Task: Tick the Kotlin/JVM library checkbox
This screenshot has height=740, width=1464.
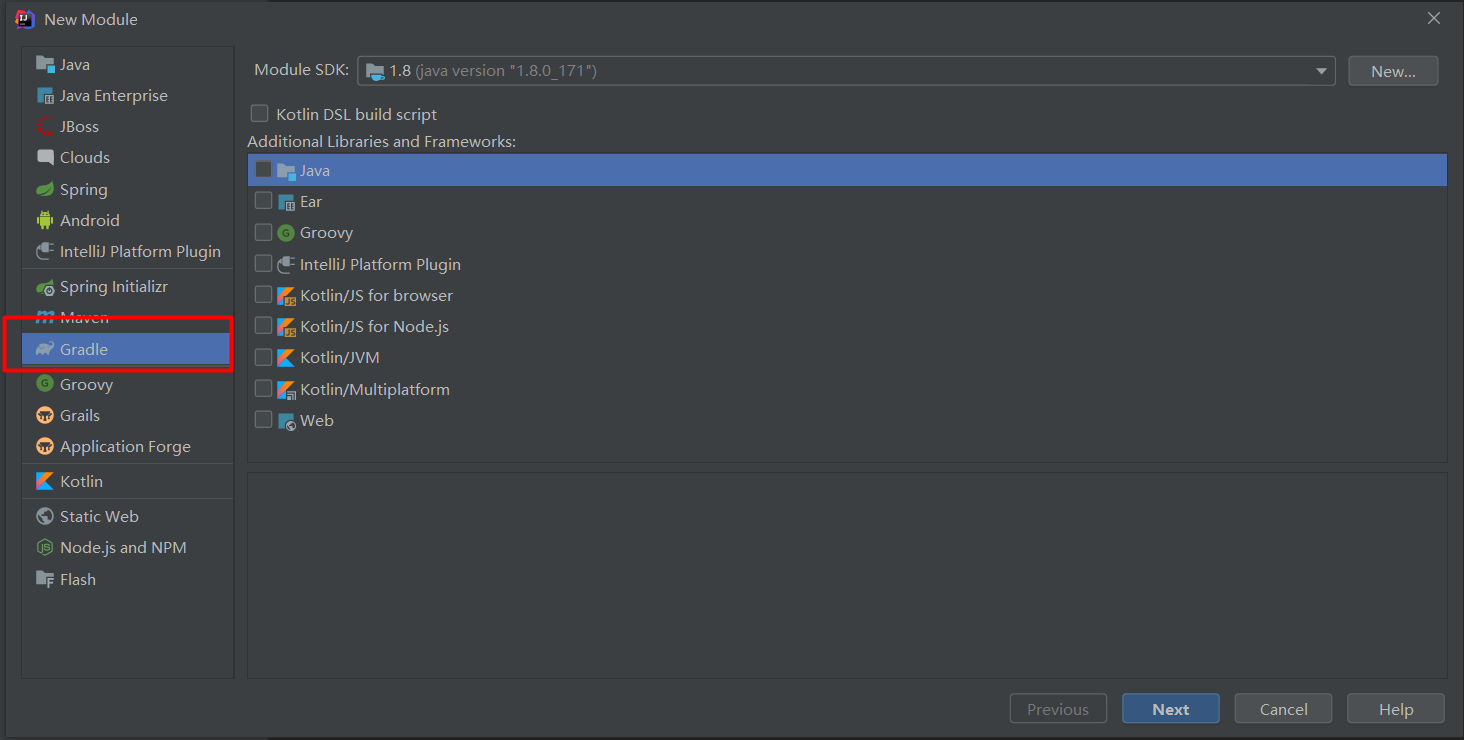Action: point(264,357)
